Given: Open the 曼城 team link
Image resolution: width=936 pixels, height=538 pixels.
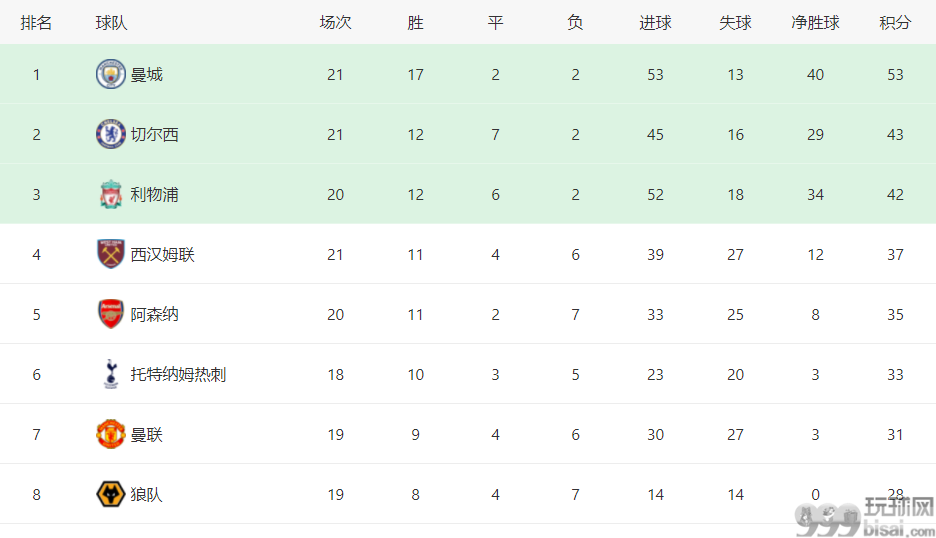Looking at the screenshot, I should 146,75.
